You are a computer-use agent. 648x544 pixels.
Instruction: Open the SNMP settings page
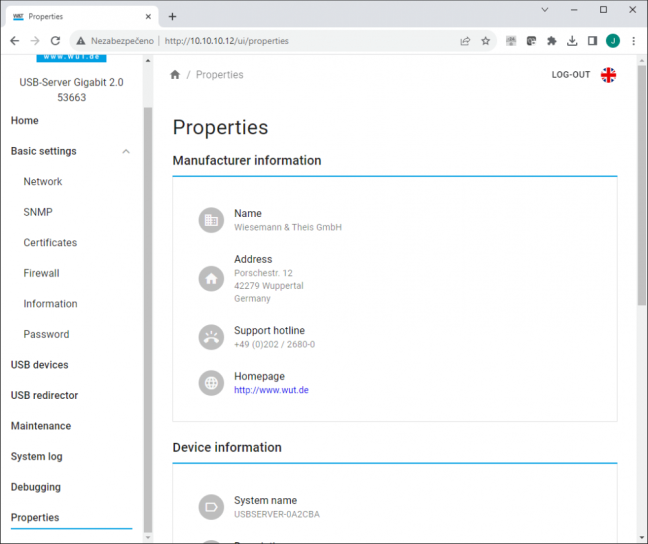(38, 212)
